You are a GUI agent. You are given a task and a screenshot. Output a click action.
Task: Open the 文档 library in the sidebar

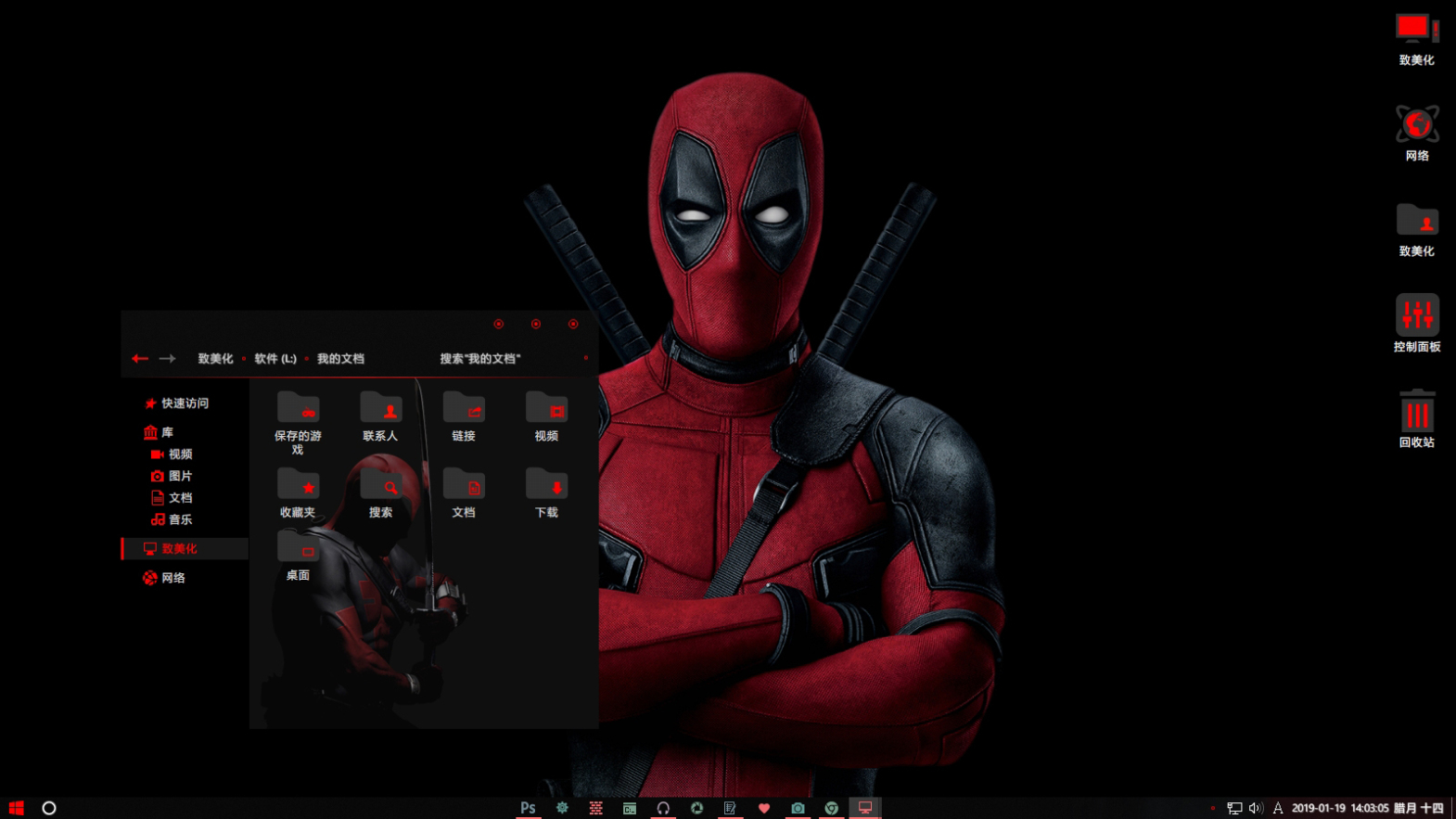(x=172, y=498)
